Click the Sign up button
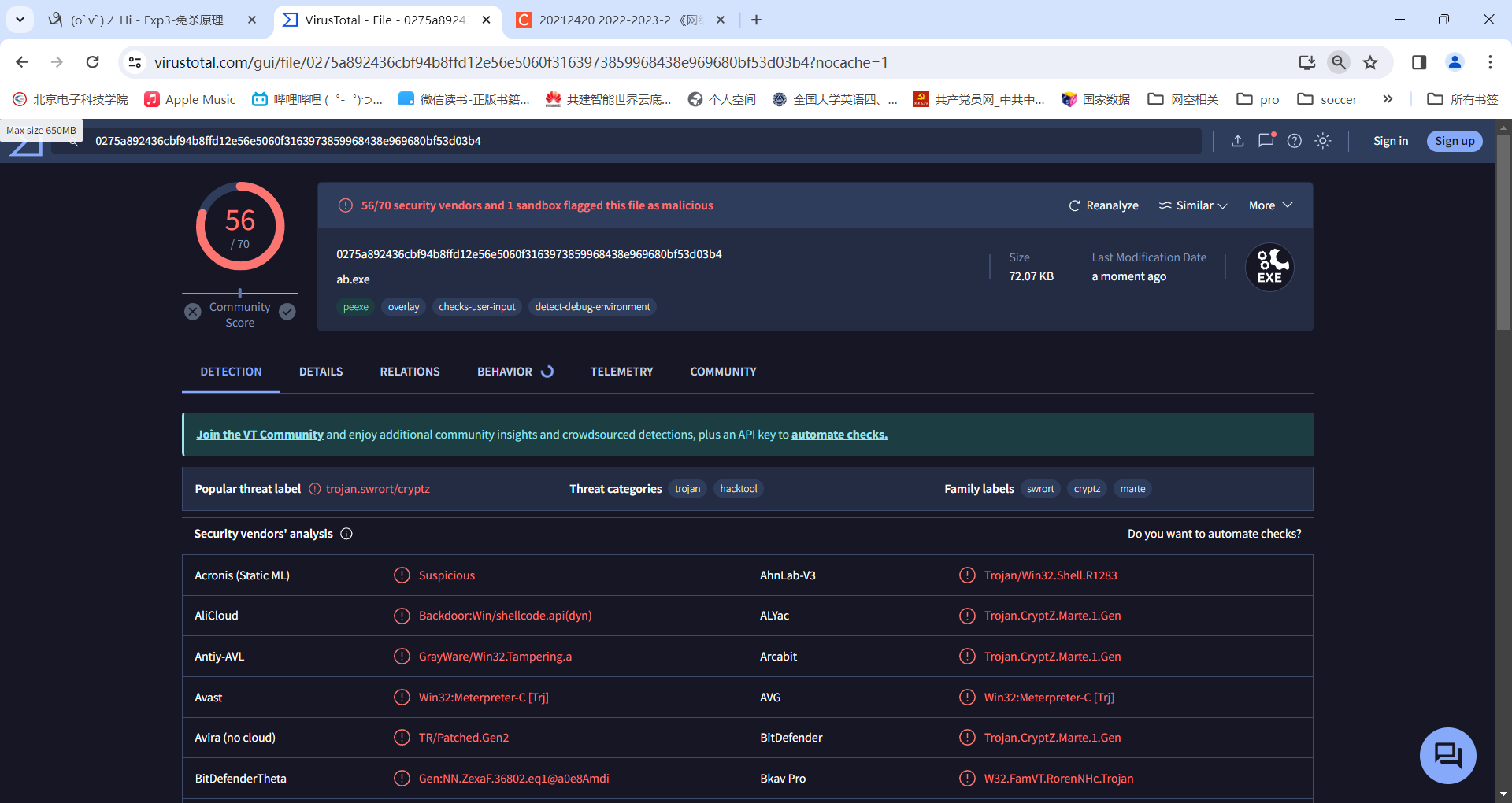This screenshot has width=1512, height=803. (x=1455, y=141)
